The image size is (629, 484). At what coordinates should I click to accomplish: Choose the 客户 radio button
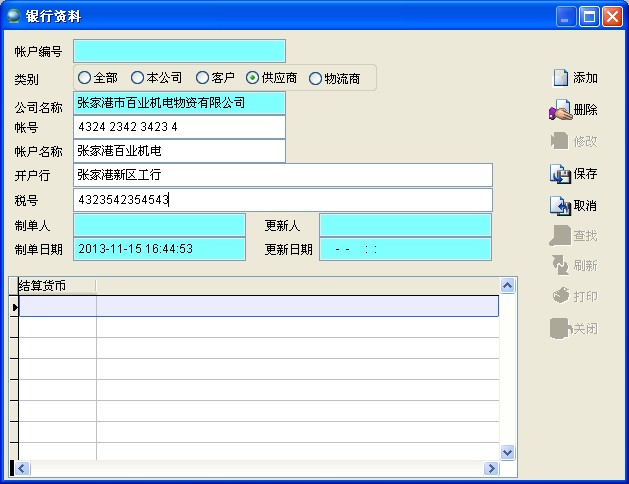(203, 77)
